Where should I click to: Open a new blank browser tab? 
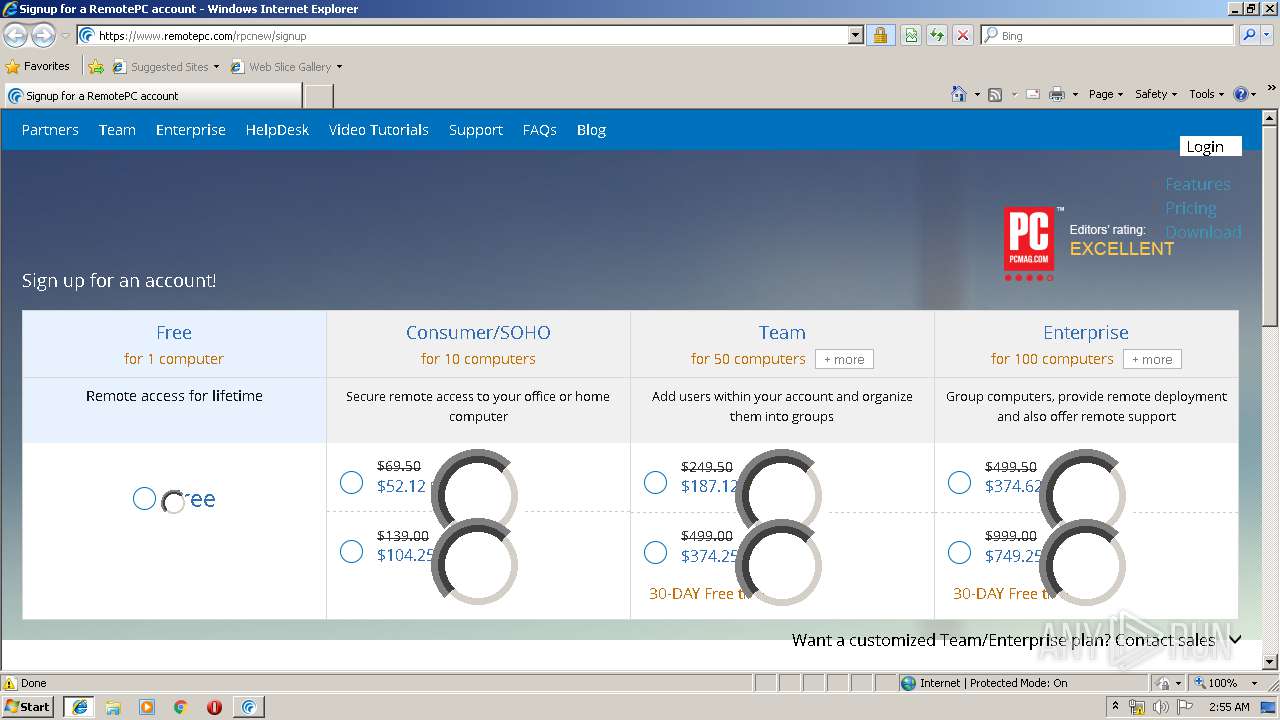click(x=318, y=96)
